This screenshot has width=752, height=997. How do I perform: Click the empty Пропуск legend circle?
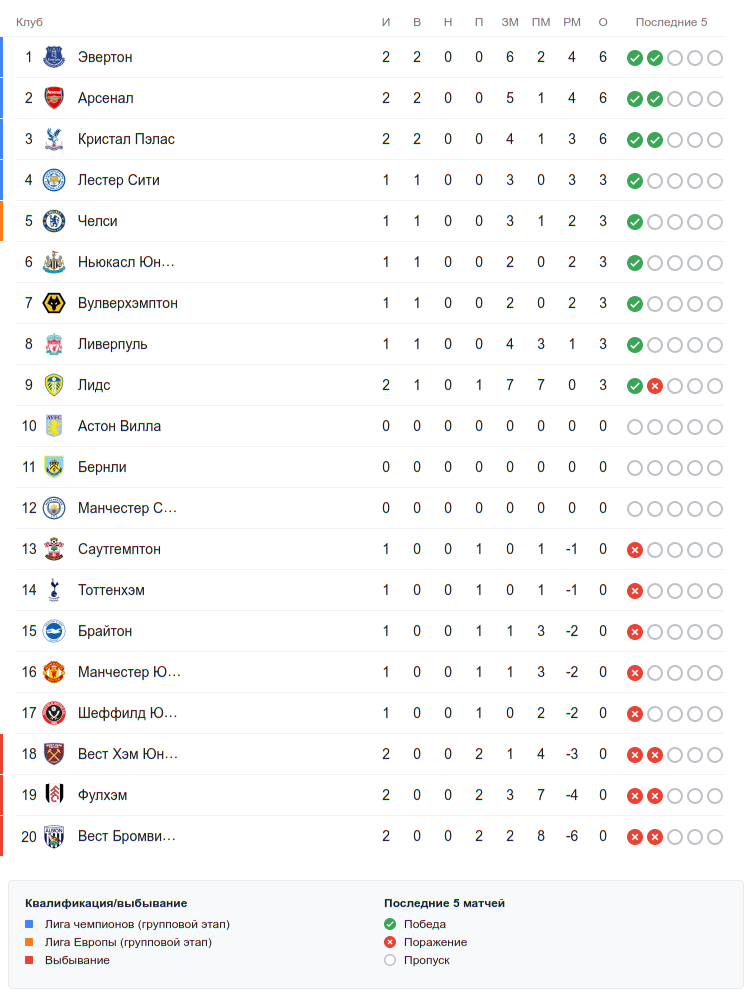pos(390,960)
